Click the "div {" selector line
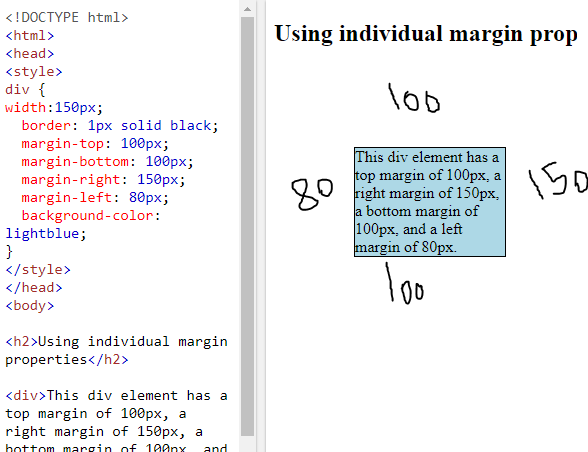 (x=25, y=90)
